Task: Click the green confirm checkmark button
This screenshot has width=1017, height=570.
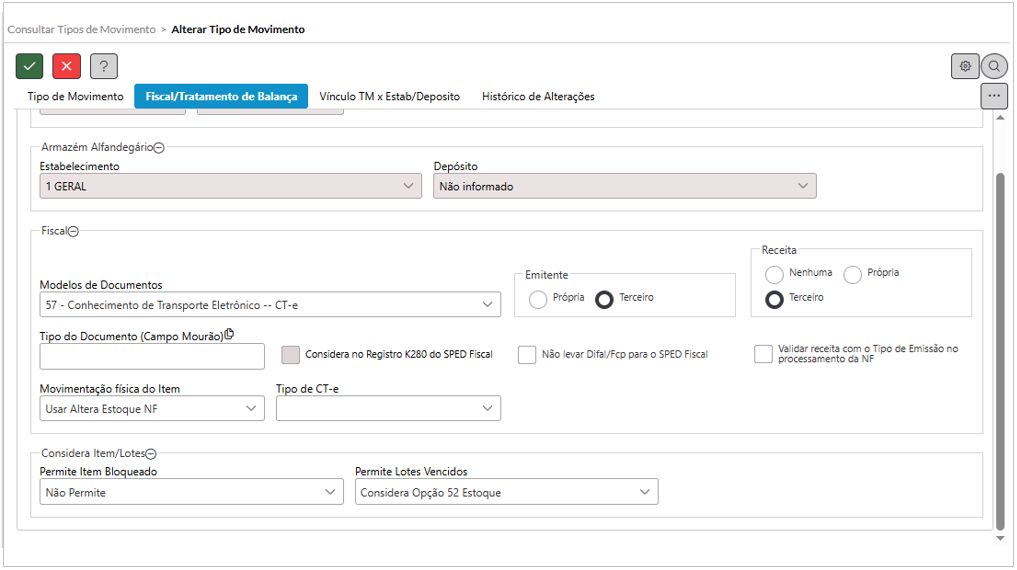Action: 30,66
